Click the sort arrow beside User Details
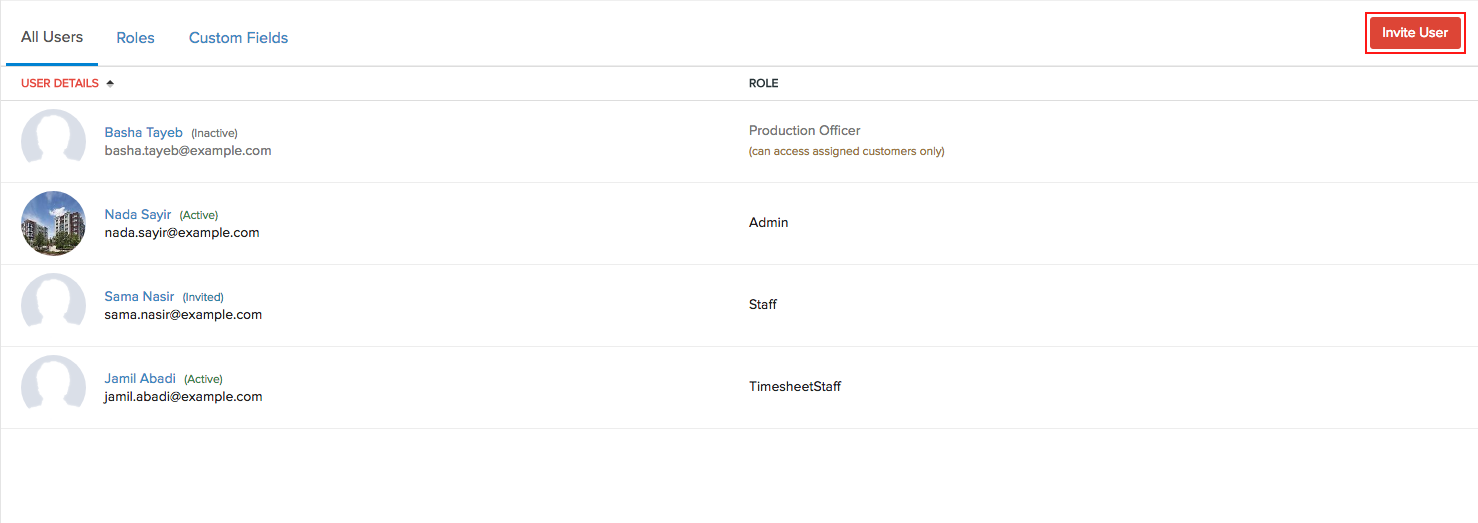 (x=110, y=83)
